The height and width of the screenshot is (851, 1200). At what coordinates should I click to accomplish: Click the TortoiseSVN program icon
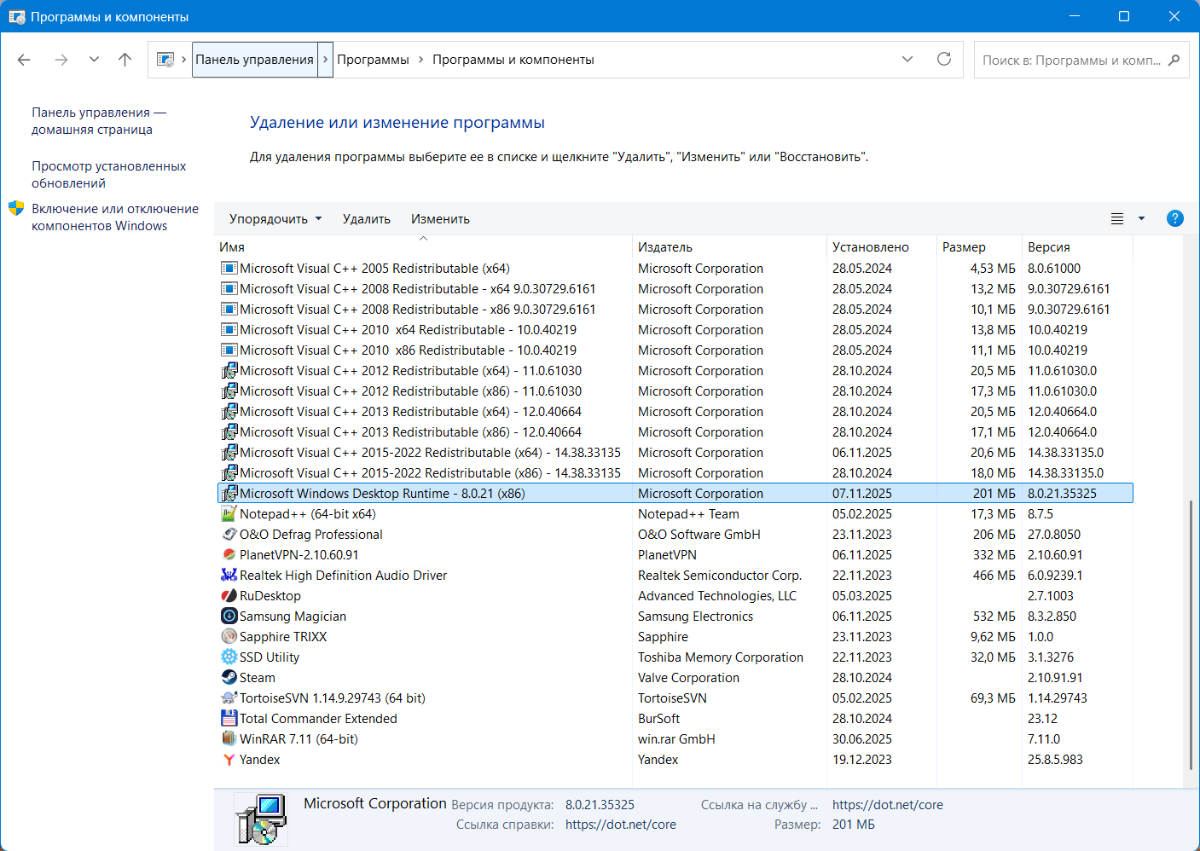[x=229, y=698]
